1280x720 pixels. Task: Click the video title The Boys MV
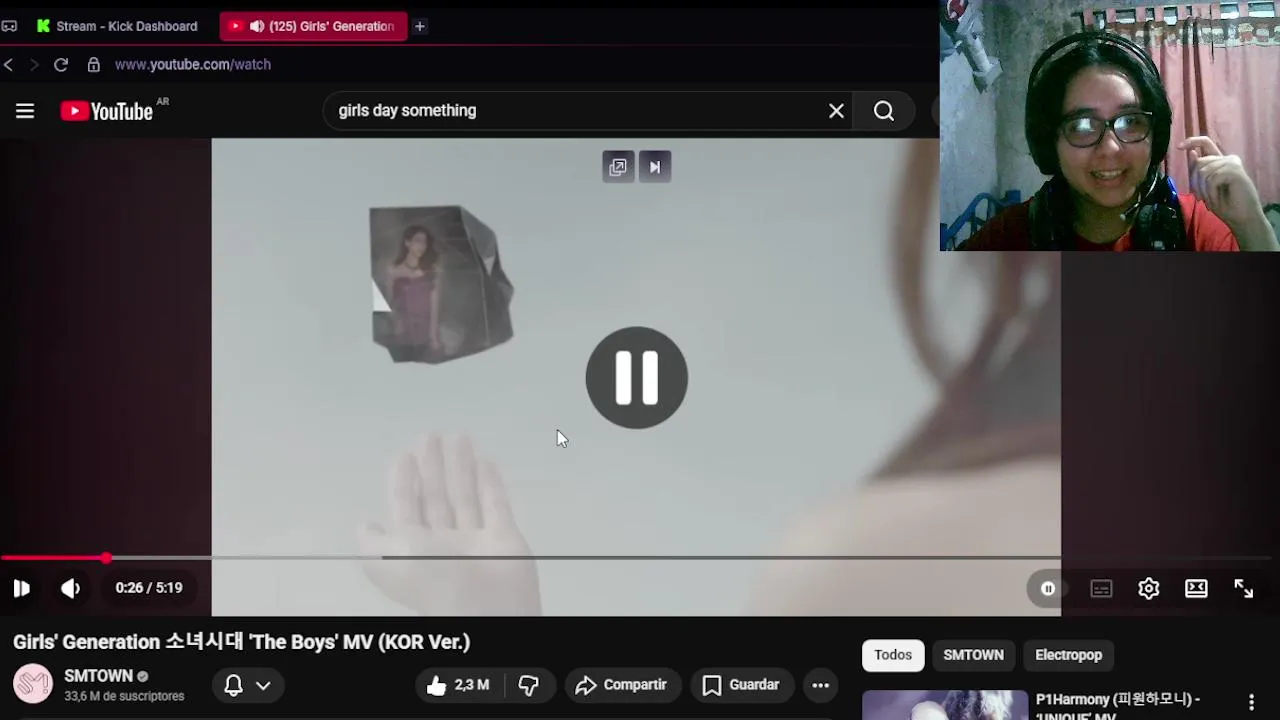tap(241, 642)
